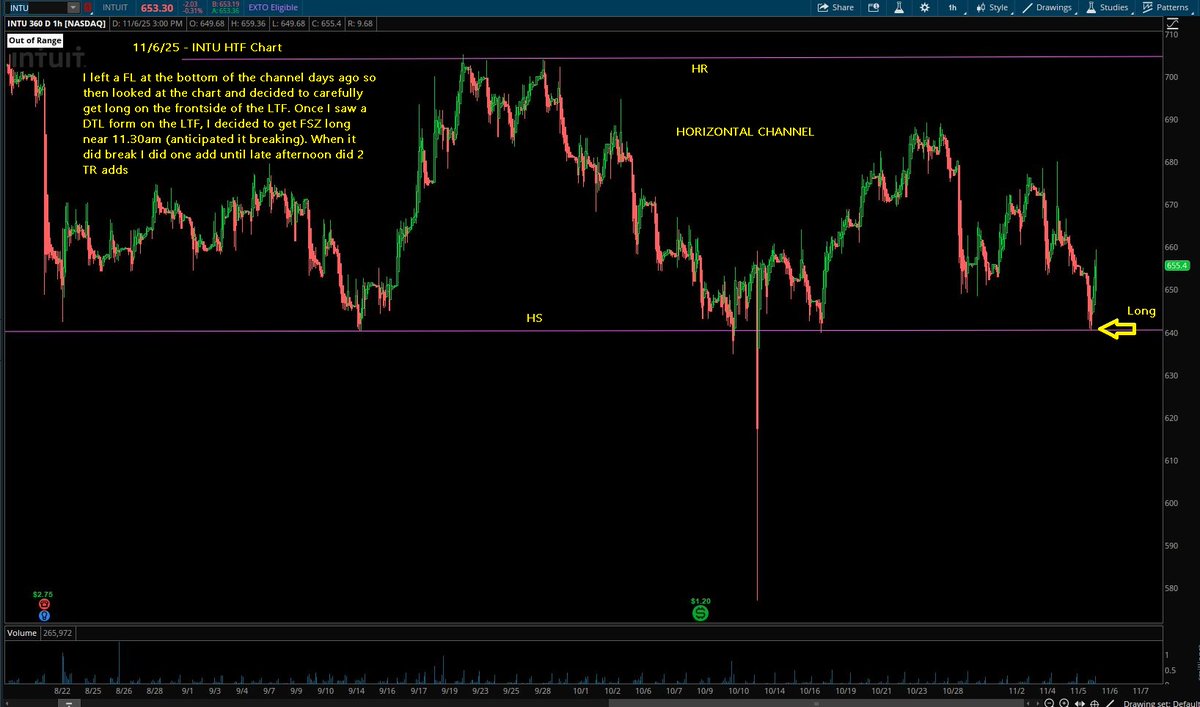
Task: Click the Out of Range label
Action: pos(34,41)
